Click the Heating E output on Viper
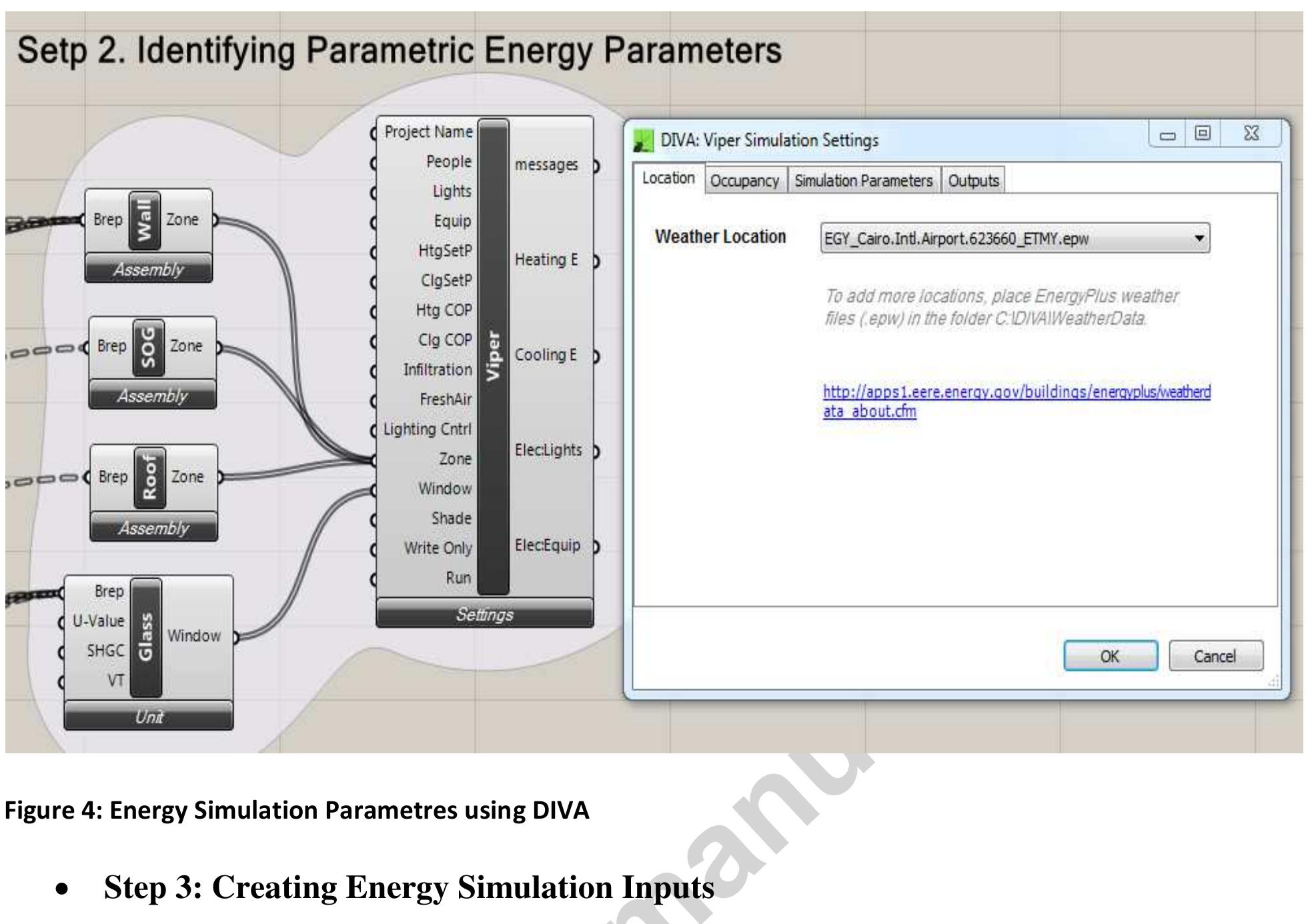The height and width of the screenshot is (924, 1314). coord(546,260)
